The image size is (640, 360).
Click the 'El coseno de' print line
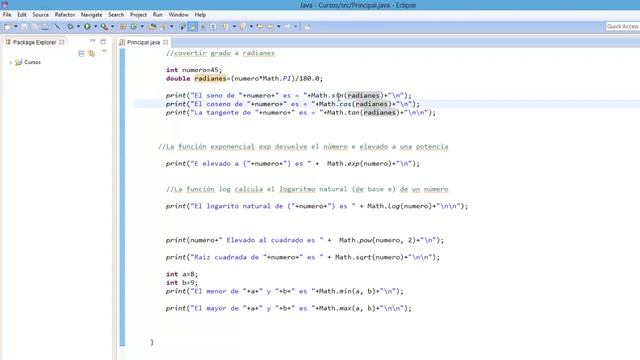[x=293, y=104]
